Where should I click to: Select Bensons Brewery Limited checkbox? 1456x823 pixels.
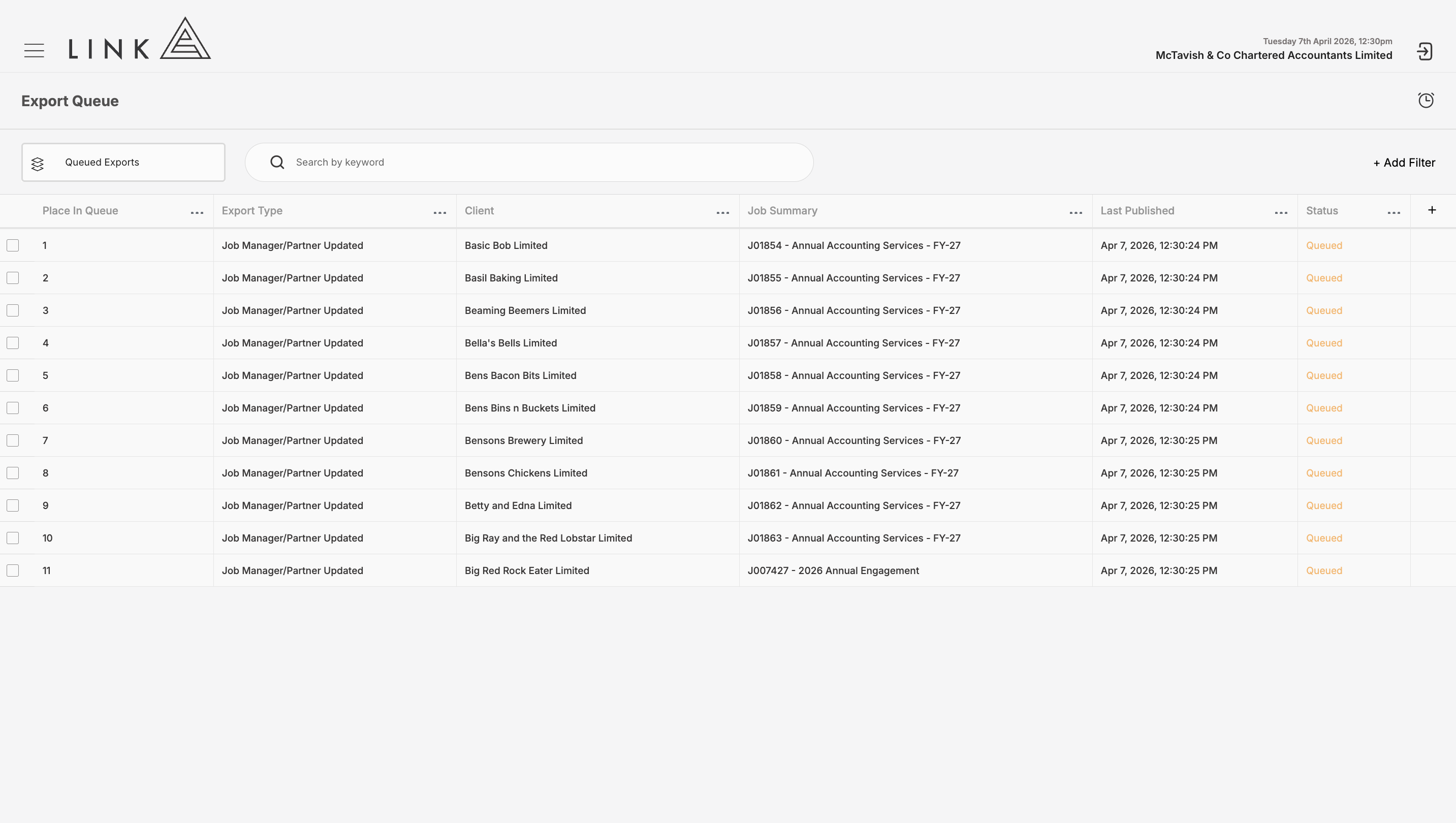pyautogui.click(x=12, y=440)
